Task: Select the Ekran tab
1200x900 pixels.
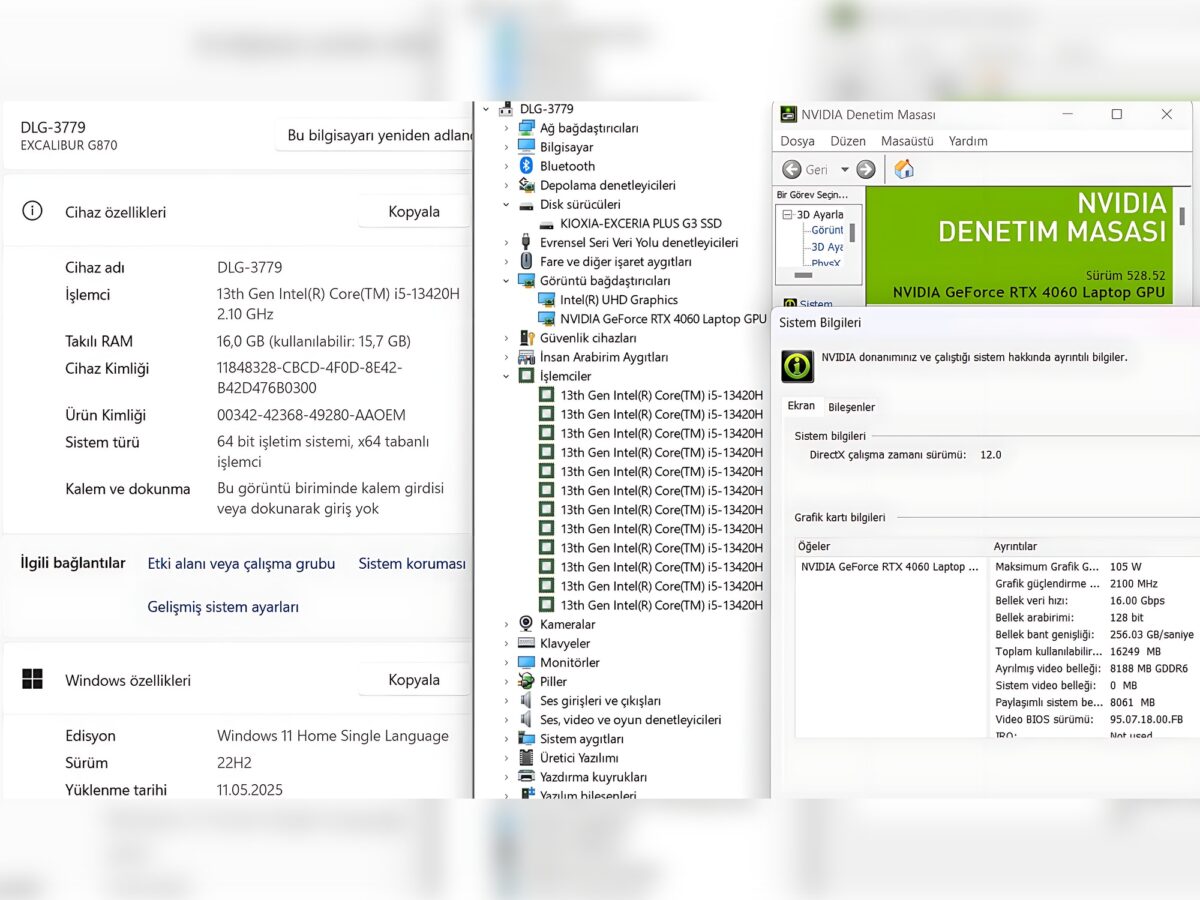Action: [801, 406]
